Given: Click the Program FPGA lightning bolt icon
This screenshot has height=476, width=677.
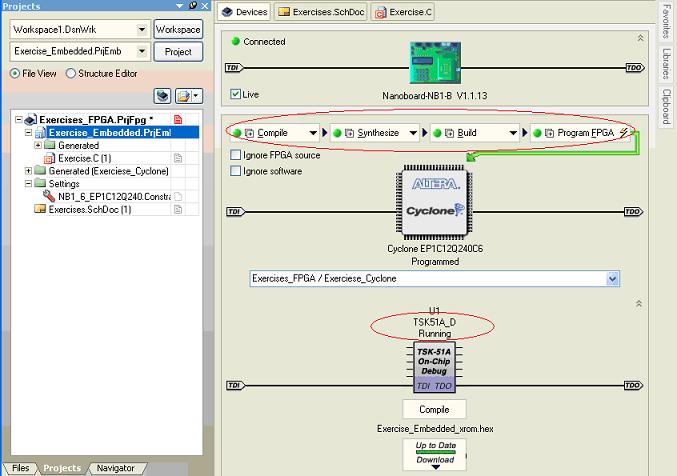Looking at the screenshot, I should click(x=623, y=133).
